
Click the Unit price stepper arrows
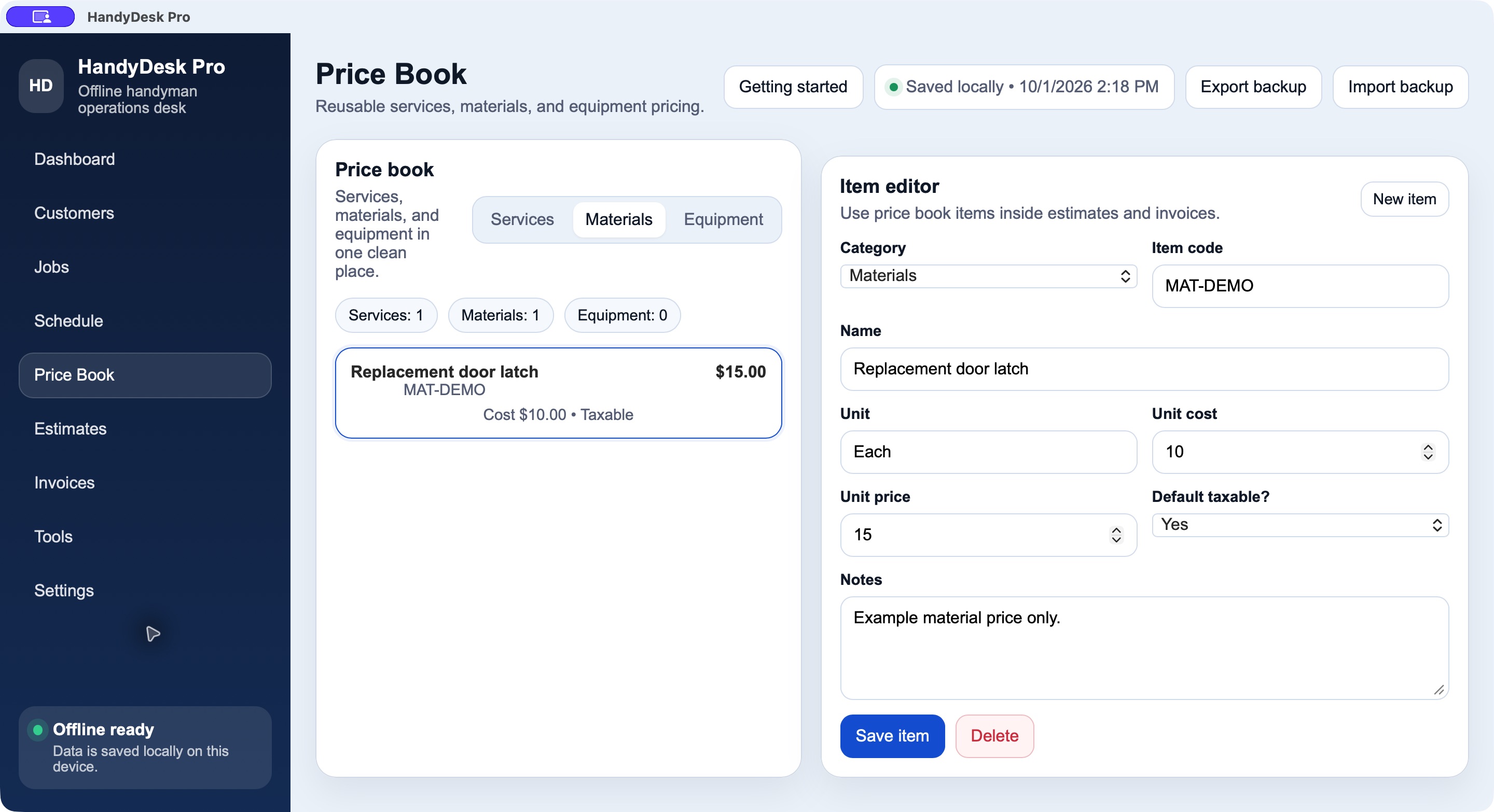[1116, 535]
